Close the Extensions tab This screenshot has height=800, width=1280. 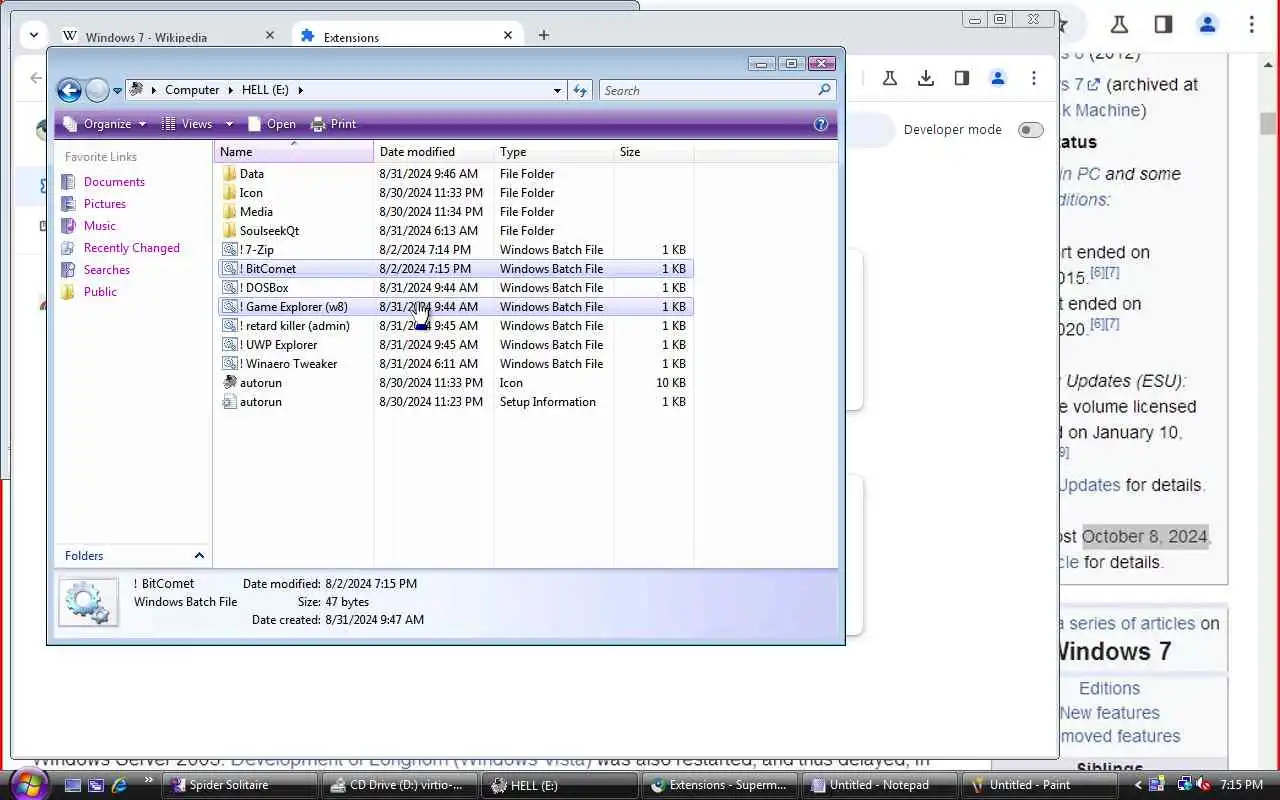[507, 35]
